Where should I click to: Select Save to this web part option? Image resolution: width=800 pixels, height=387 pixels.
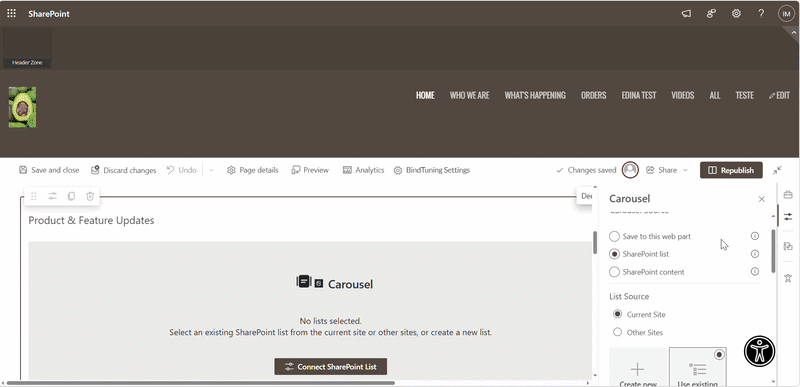(651, 237)
